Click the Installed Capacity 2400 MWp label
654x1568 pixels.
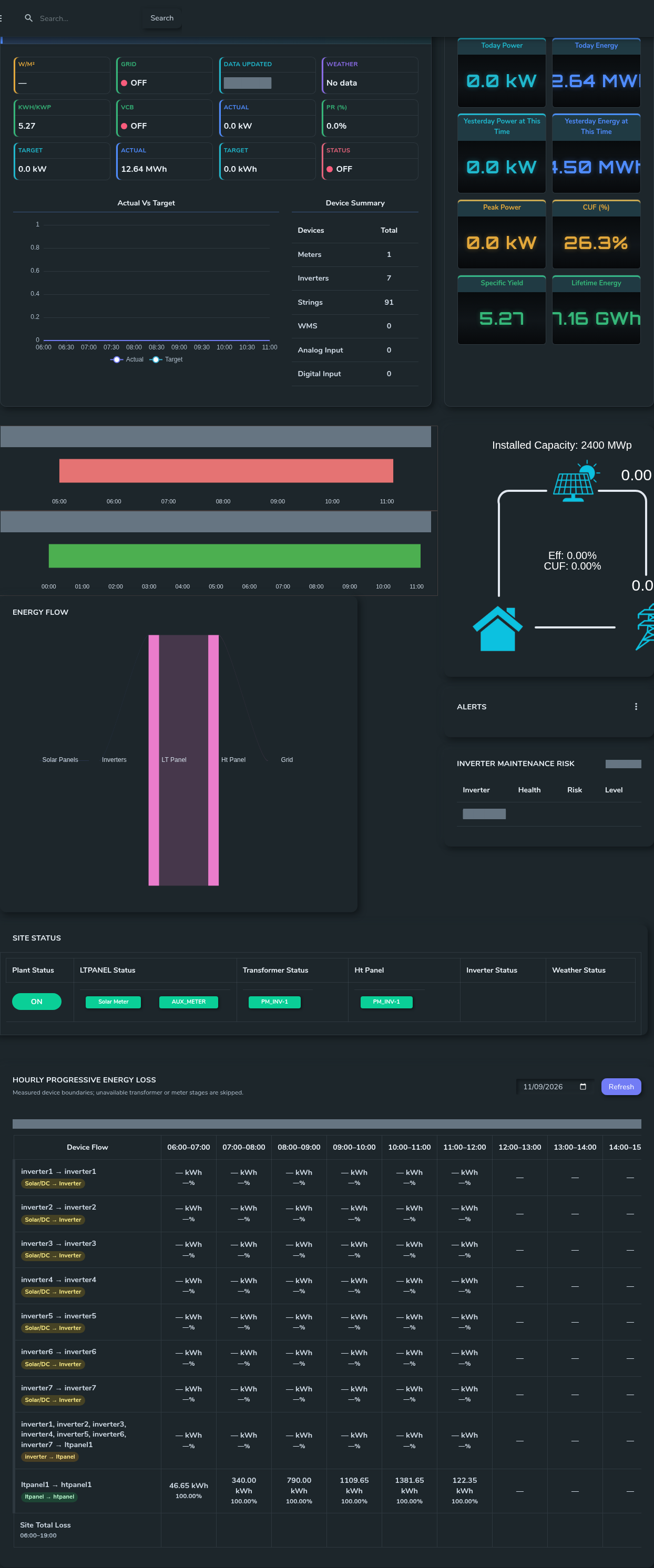pyautogui.click(x=561, y=445)
